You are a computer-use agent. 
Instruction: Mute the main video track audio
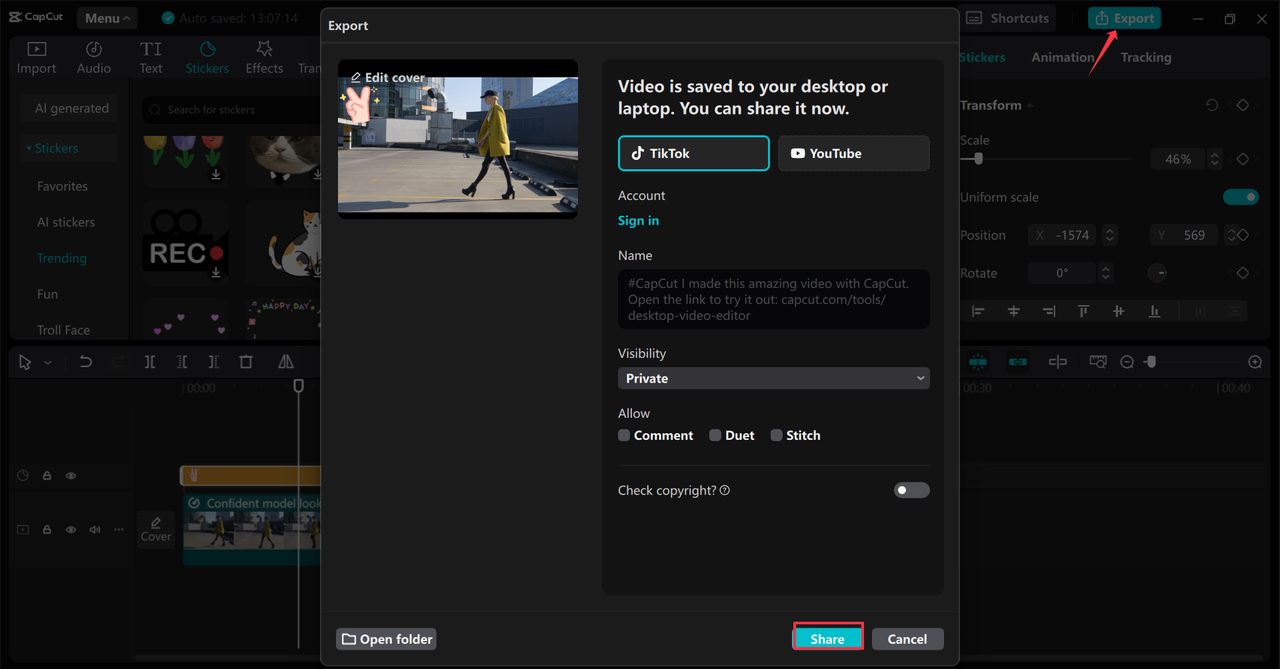pos(95,530)
